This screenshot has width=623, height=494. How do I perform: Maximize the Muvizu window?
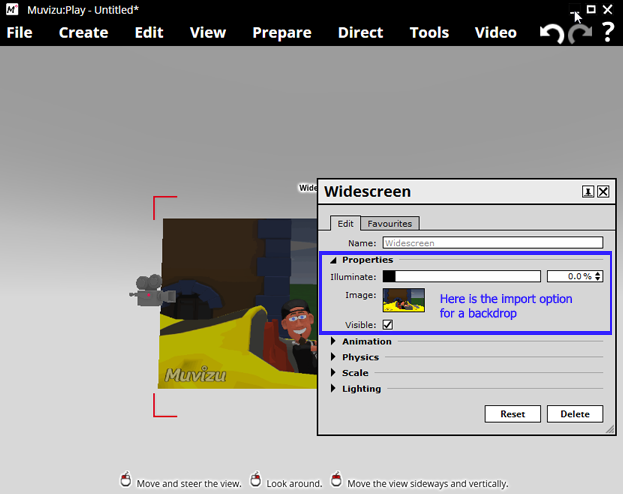point(591,9)
